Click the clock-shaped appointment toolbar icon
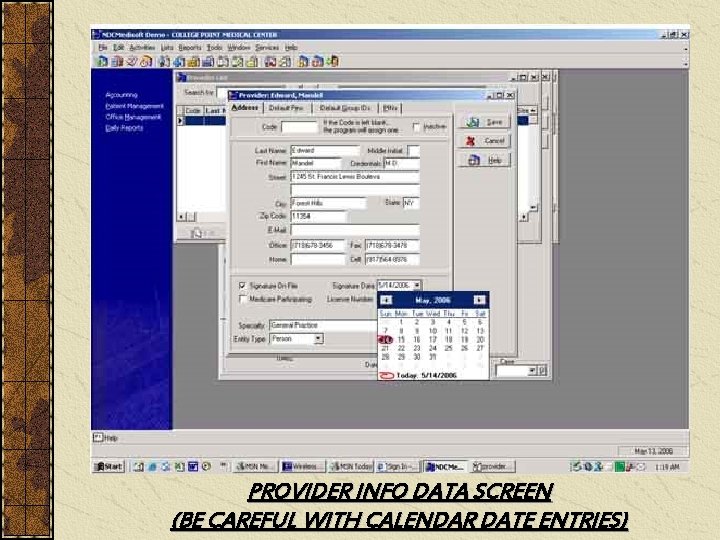The height and width of the screenshot is (540, 720). point(146,61)
